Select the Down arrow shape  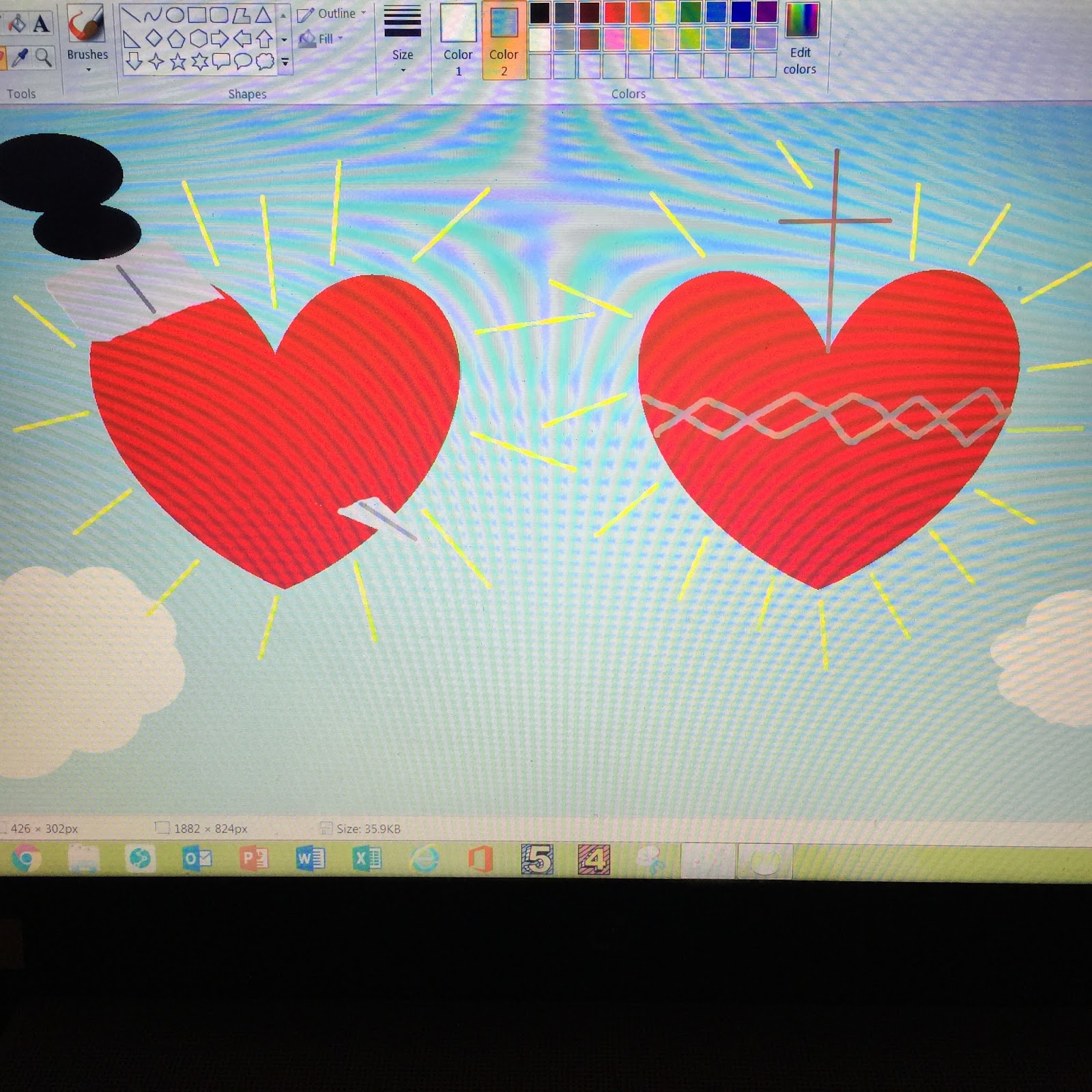coord(134,62)
